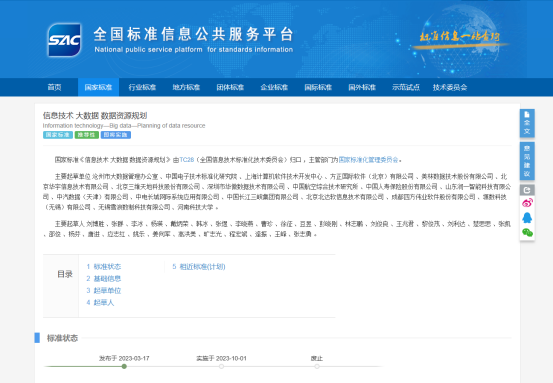553x383 pixels.
Task: Jump to 1 标准状态 in table of contents
Action: coord(104,267)
